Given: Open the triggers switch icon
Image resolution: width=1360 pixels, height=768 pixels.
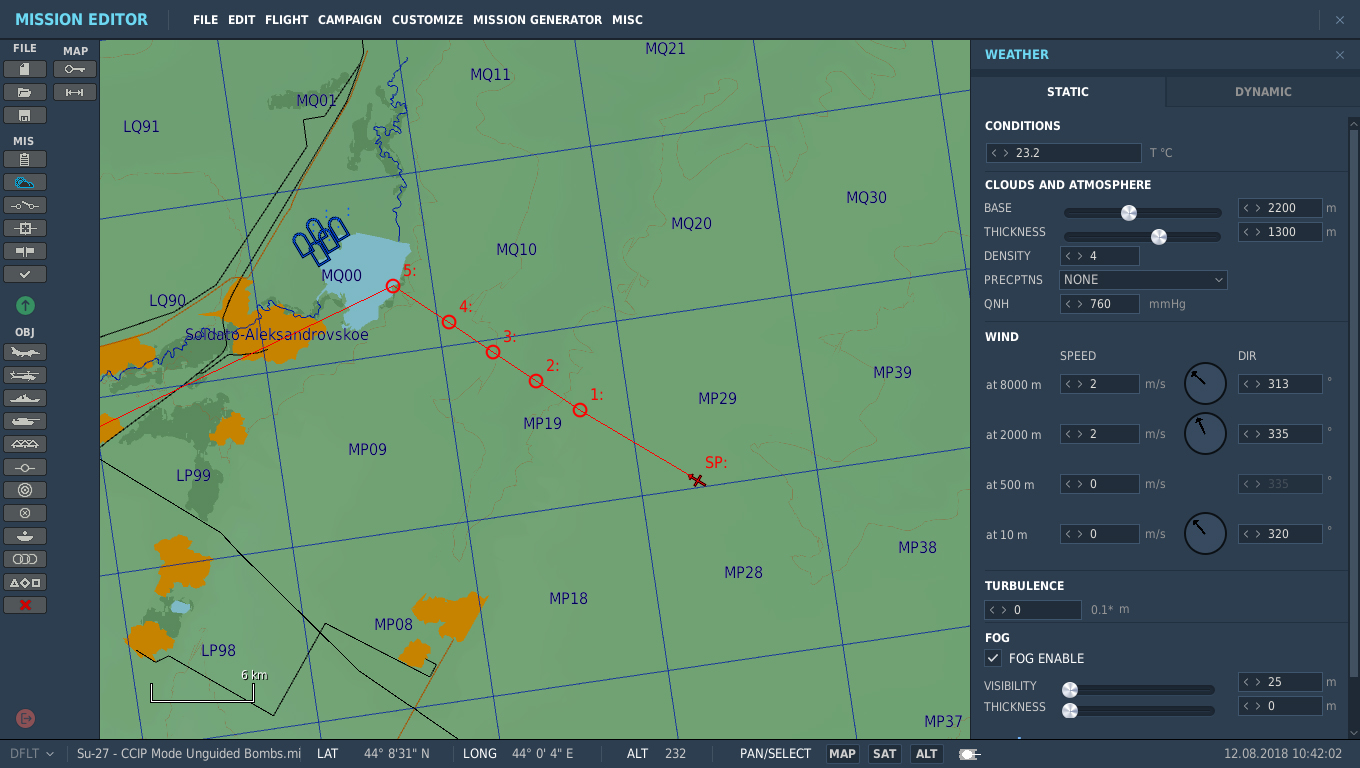Looking at the screenshot, I should point(25,205).
